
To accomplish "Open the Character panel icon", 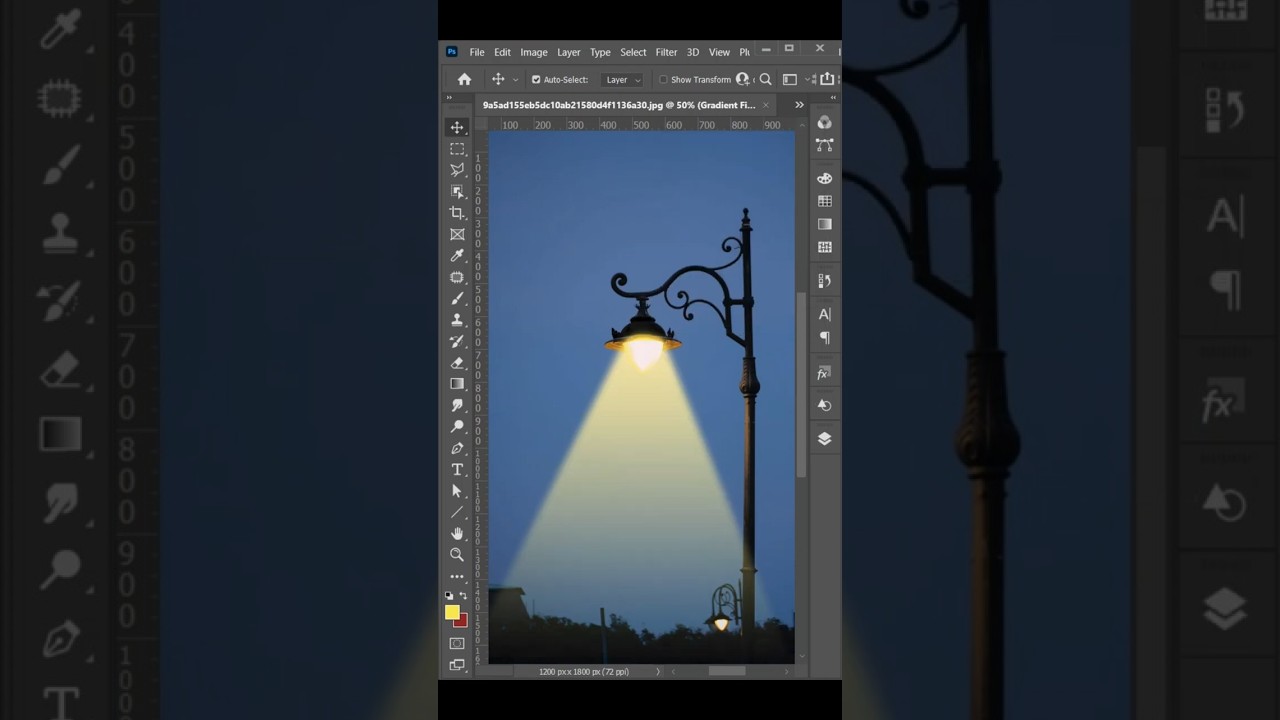I will [824, 314].
